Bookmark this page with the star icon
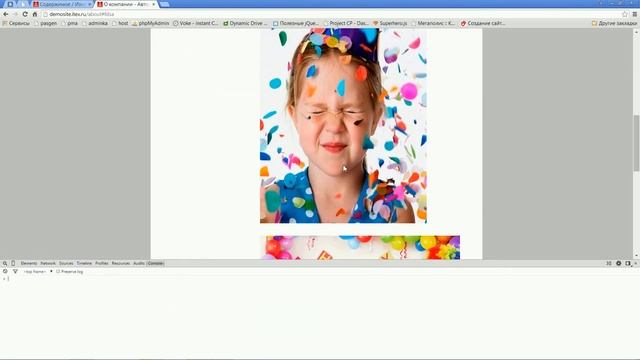This screenshot has height=360, width=640. pos(625,14)
